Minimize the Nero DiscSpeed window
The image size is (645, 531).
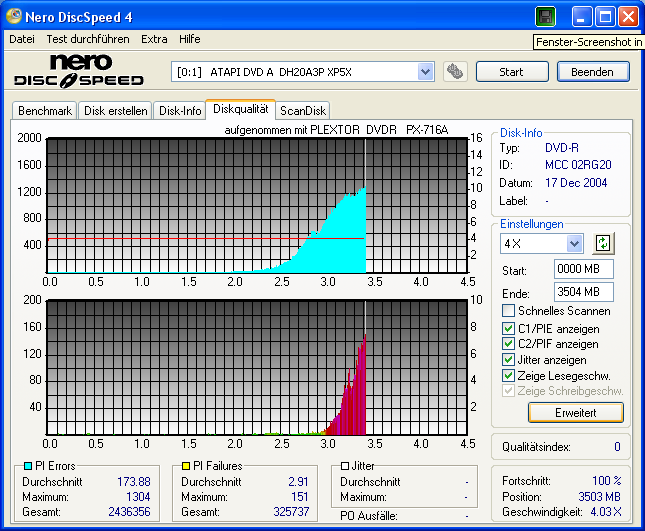click(582, 17)
